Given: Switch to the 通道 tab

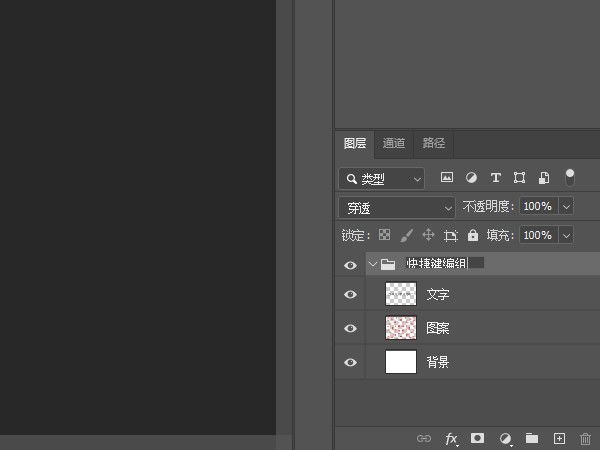Looking at the screenshot, I should coord(394,143).
